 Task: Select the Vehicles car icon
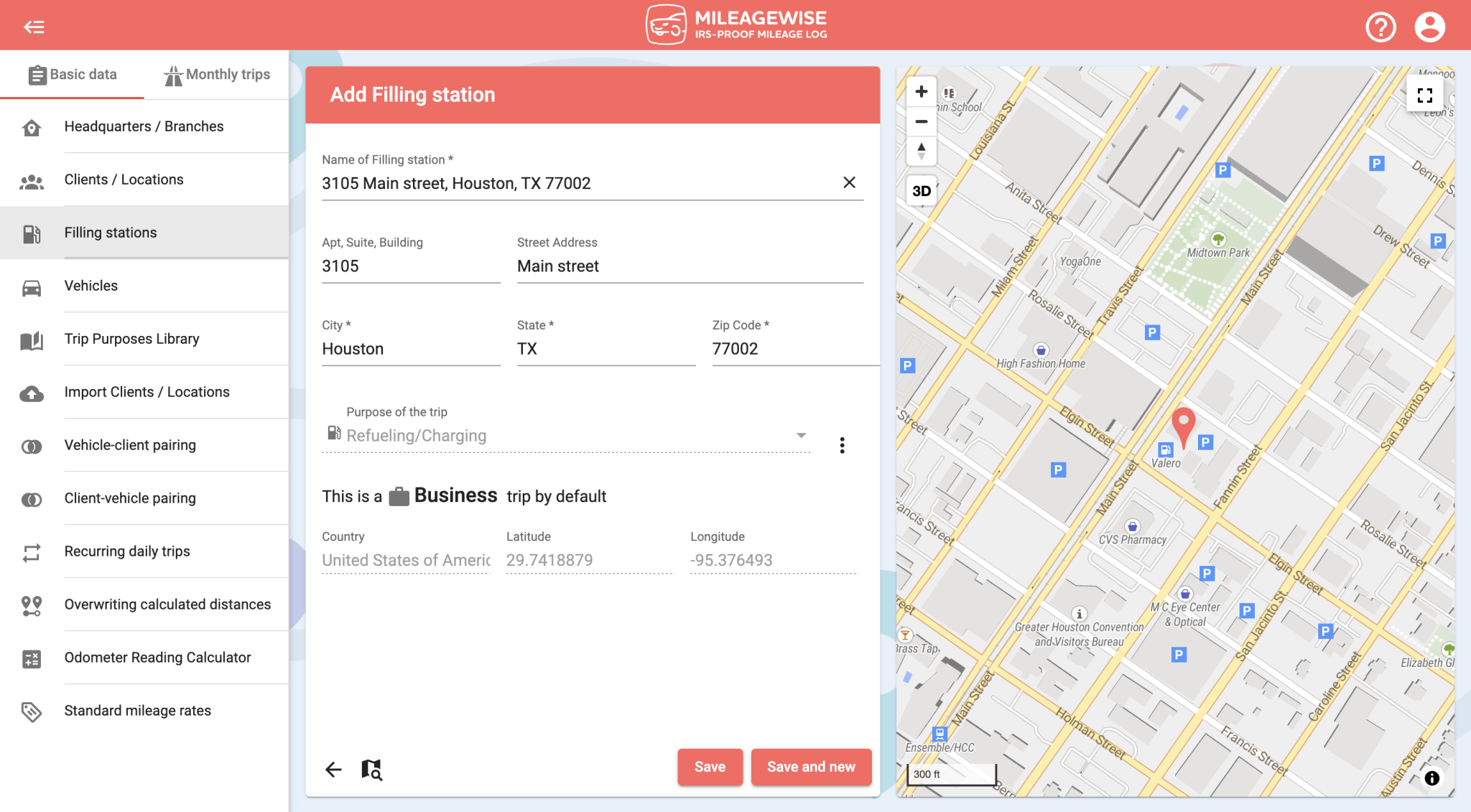tap(32, 285)
